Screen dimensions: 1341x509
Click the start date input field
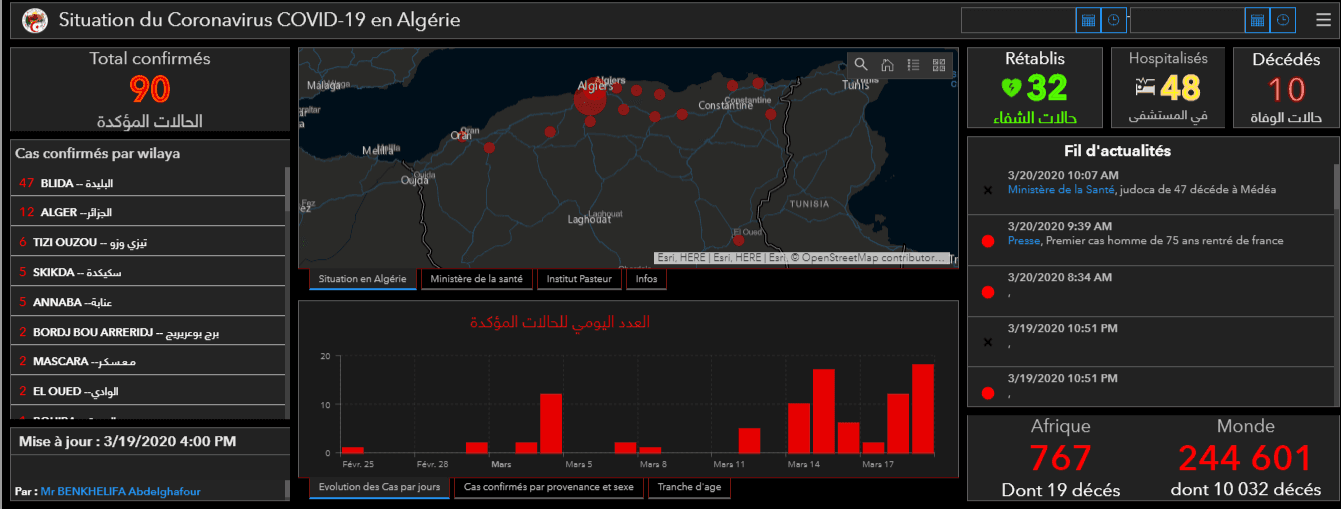pos(1018,20)
